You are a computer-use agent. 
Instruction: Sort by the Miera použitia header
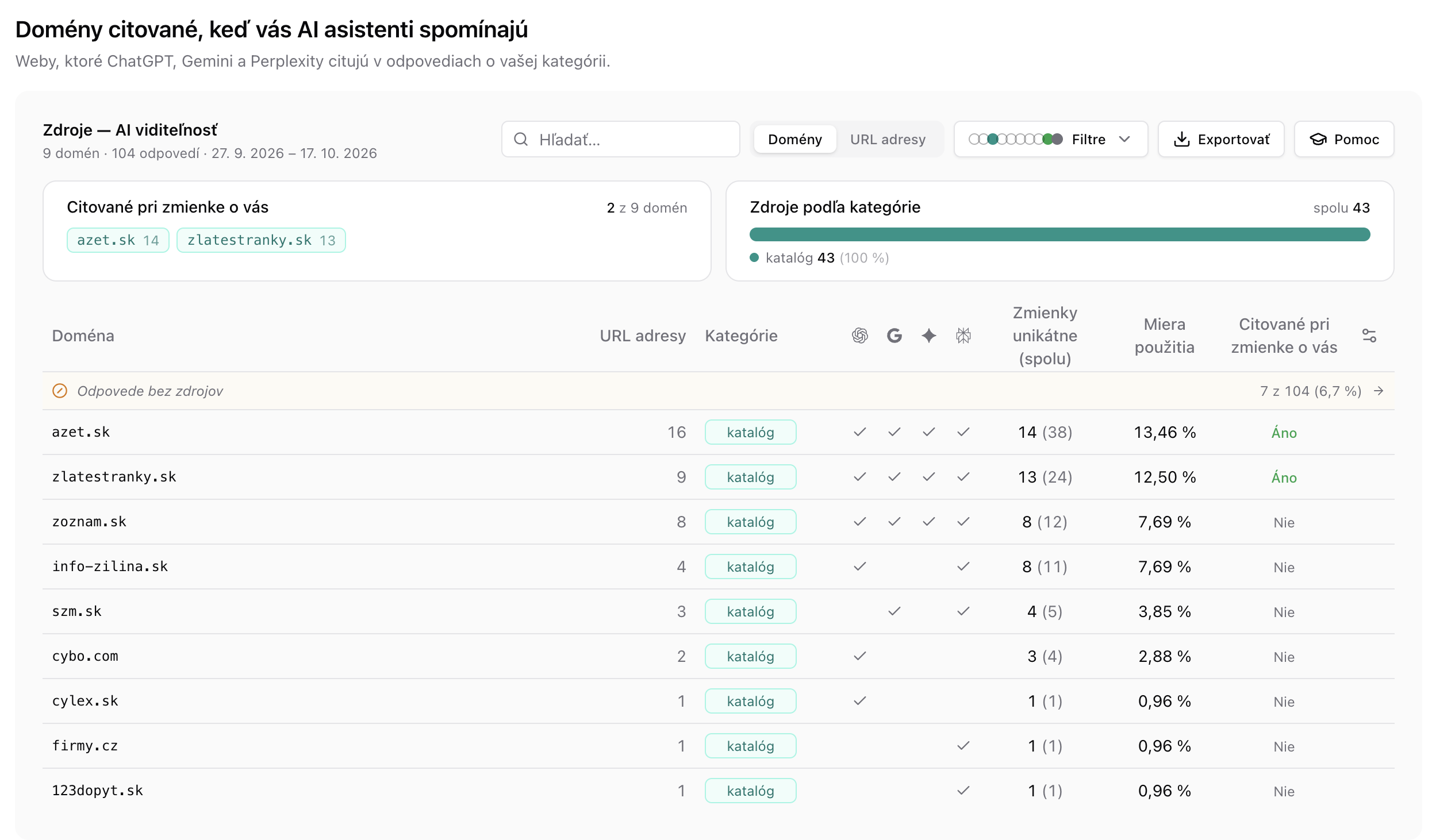[1164, 336]
